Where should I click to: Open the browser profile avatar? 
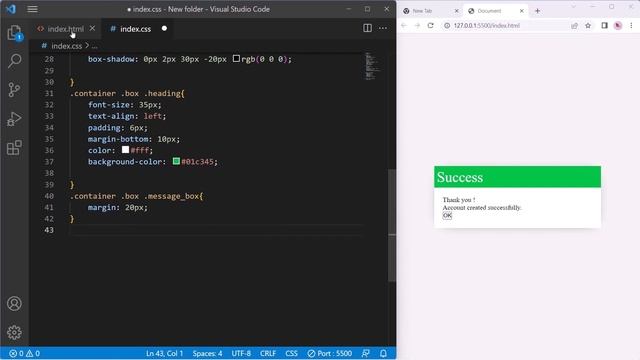click(x=618, y=25)
